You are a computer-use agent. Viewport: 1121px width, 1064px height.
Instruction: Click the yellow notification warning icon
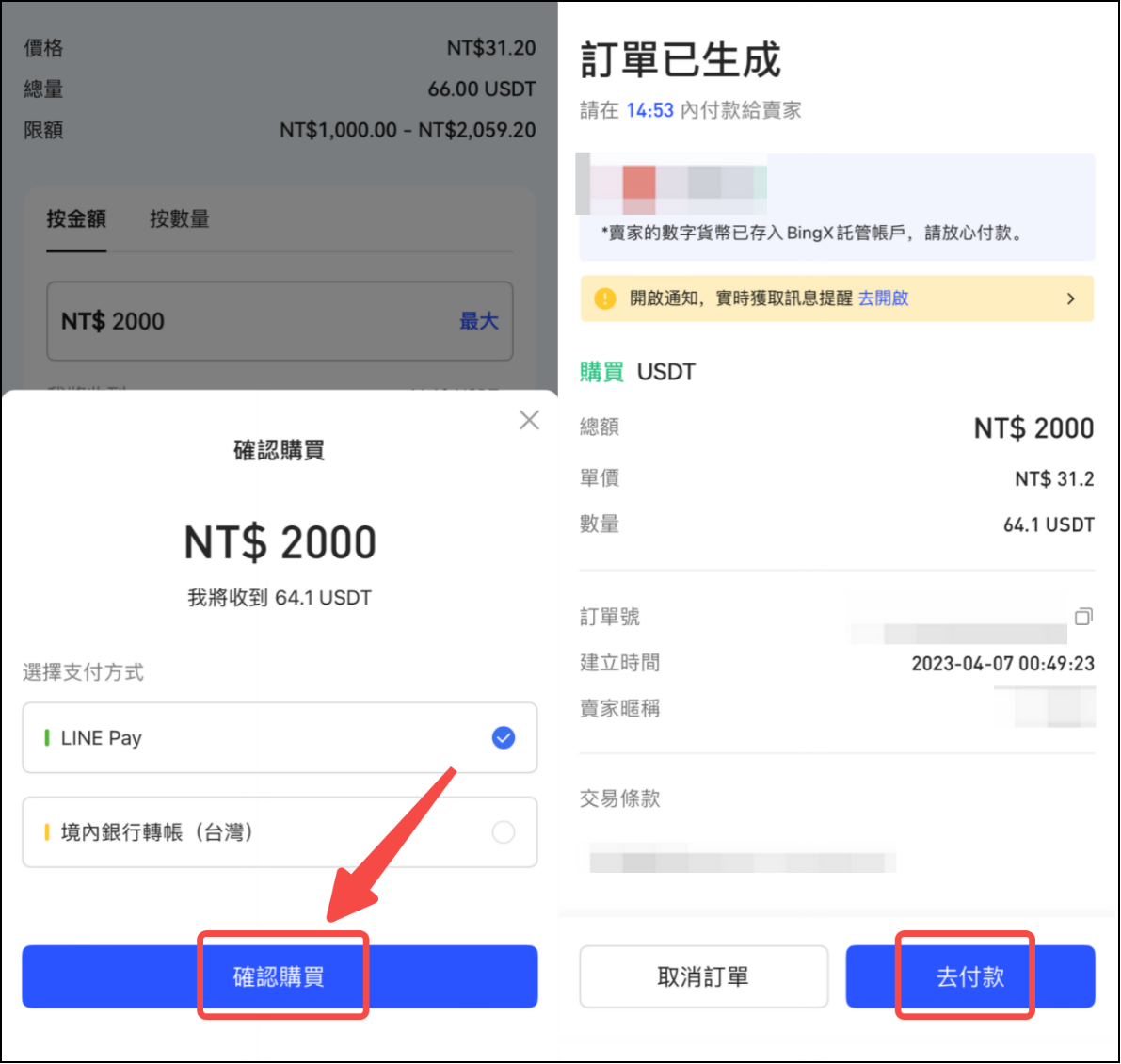[604, 298]
